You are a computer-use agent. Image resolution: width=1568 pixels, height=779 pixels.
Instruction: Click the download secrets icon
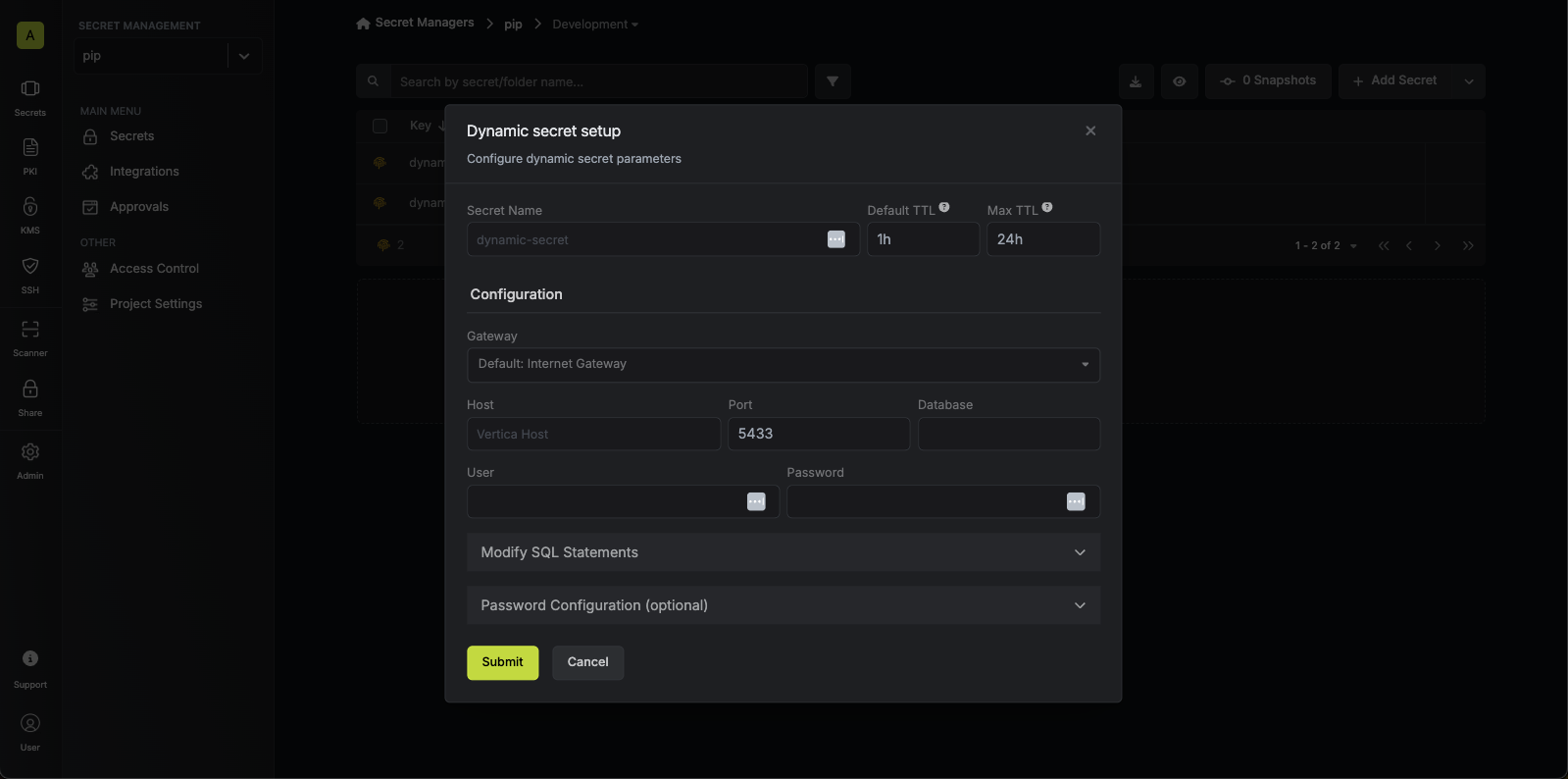[1136, 81]
